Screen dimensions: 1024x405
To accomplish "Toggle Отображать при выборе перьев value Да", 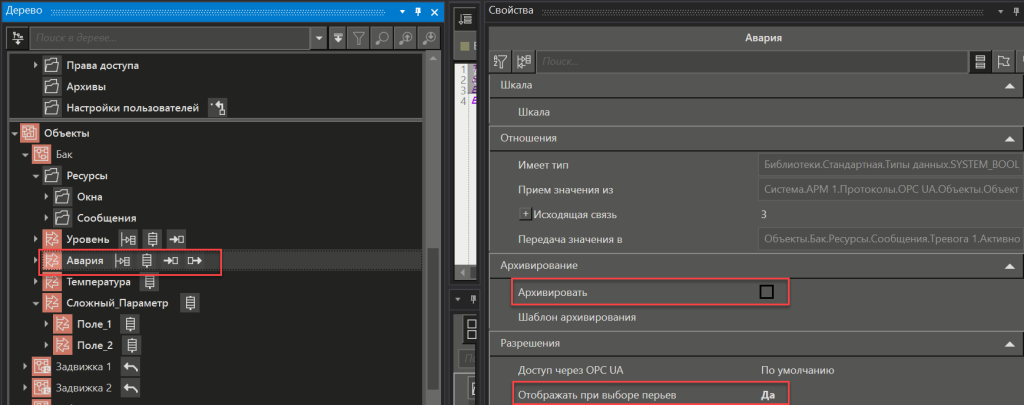I will [768, 395].
